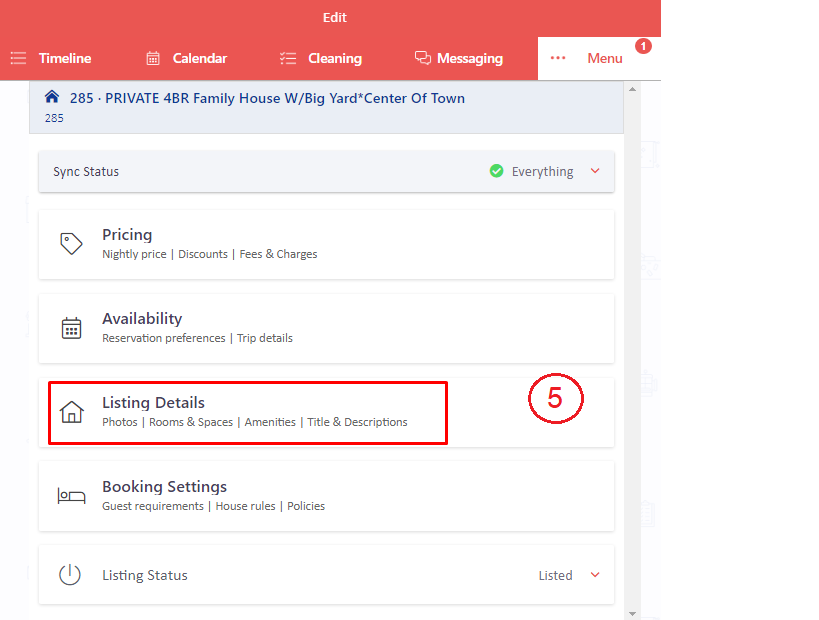The height and width of the screenshot is (620, 819).
Task: Click Rooms & Spaces under Listing Details
Action: click(191, 422)
